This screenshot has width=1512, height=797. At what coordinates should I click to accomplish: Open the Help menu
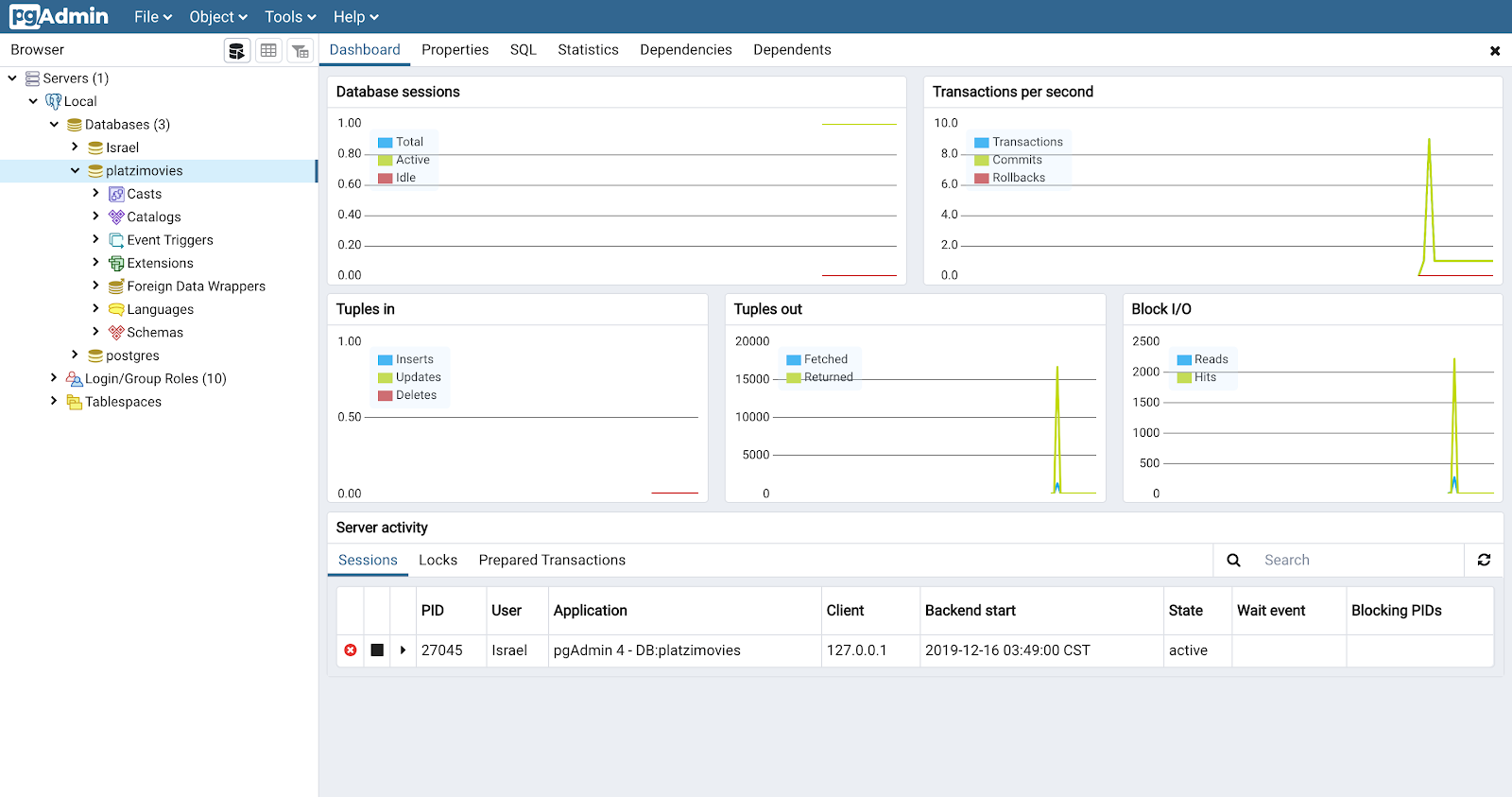coord(356,17)
